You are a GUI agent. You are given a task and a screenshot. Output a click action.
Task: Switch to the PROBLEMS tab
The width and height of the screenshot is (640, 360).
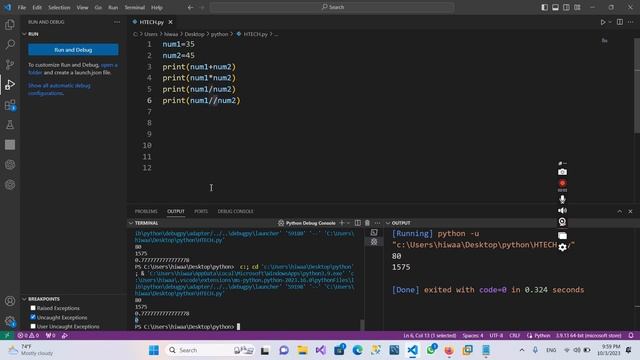[x=146, y=211]
